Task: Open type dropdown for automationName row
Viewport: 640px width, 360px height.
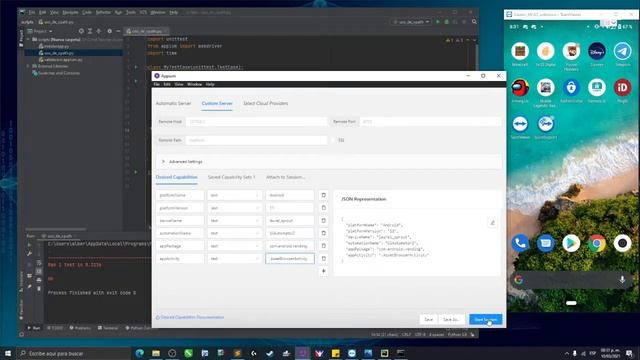Action: point(234,233)
